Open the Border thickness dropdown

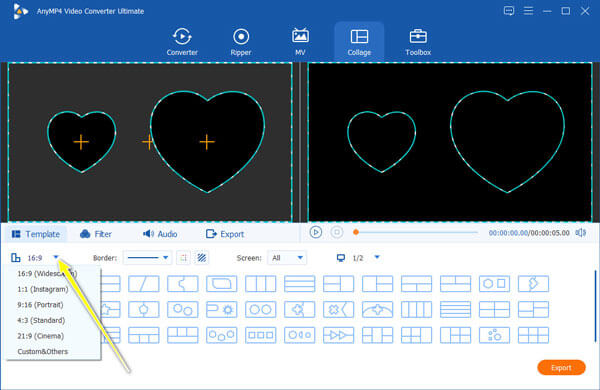click(147, 258)
